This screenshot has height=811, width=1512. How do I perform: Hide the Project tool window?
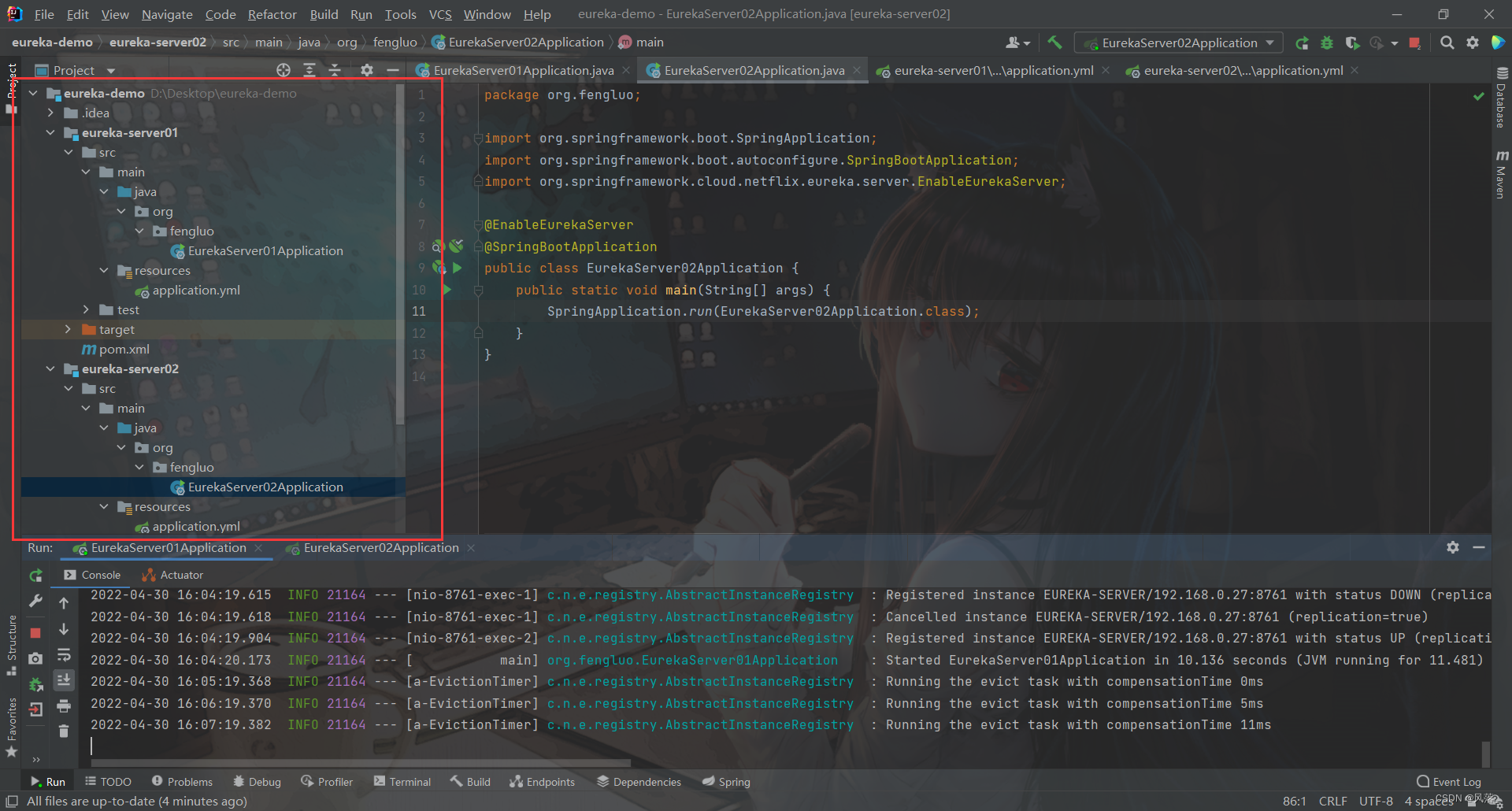(392, 70)
